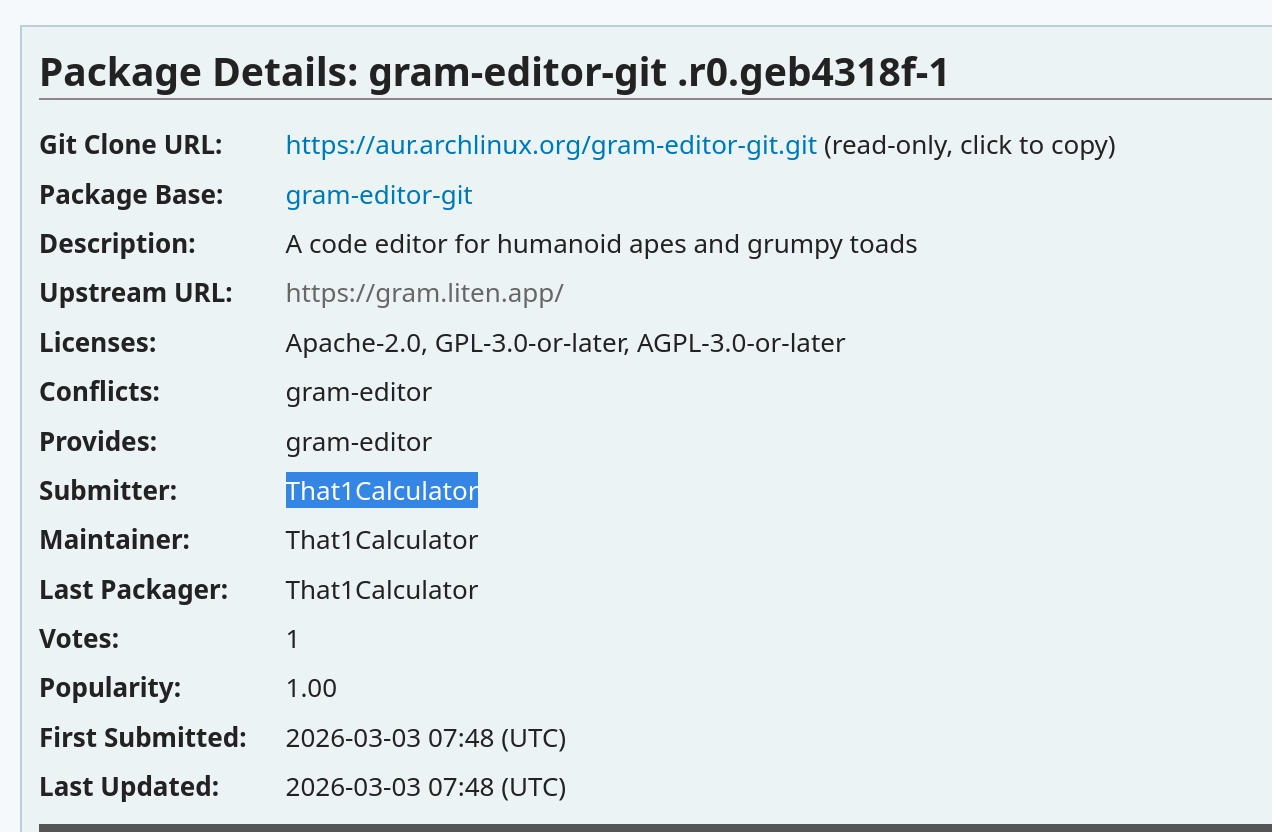This screenshot has width=1272, height=832.
Task: Click the Last Packager name That1Calculator
Action: (382, 590)
